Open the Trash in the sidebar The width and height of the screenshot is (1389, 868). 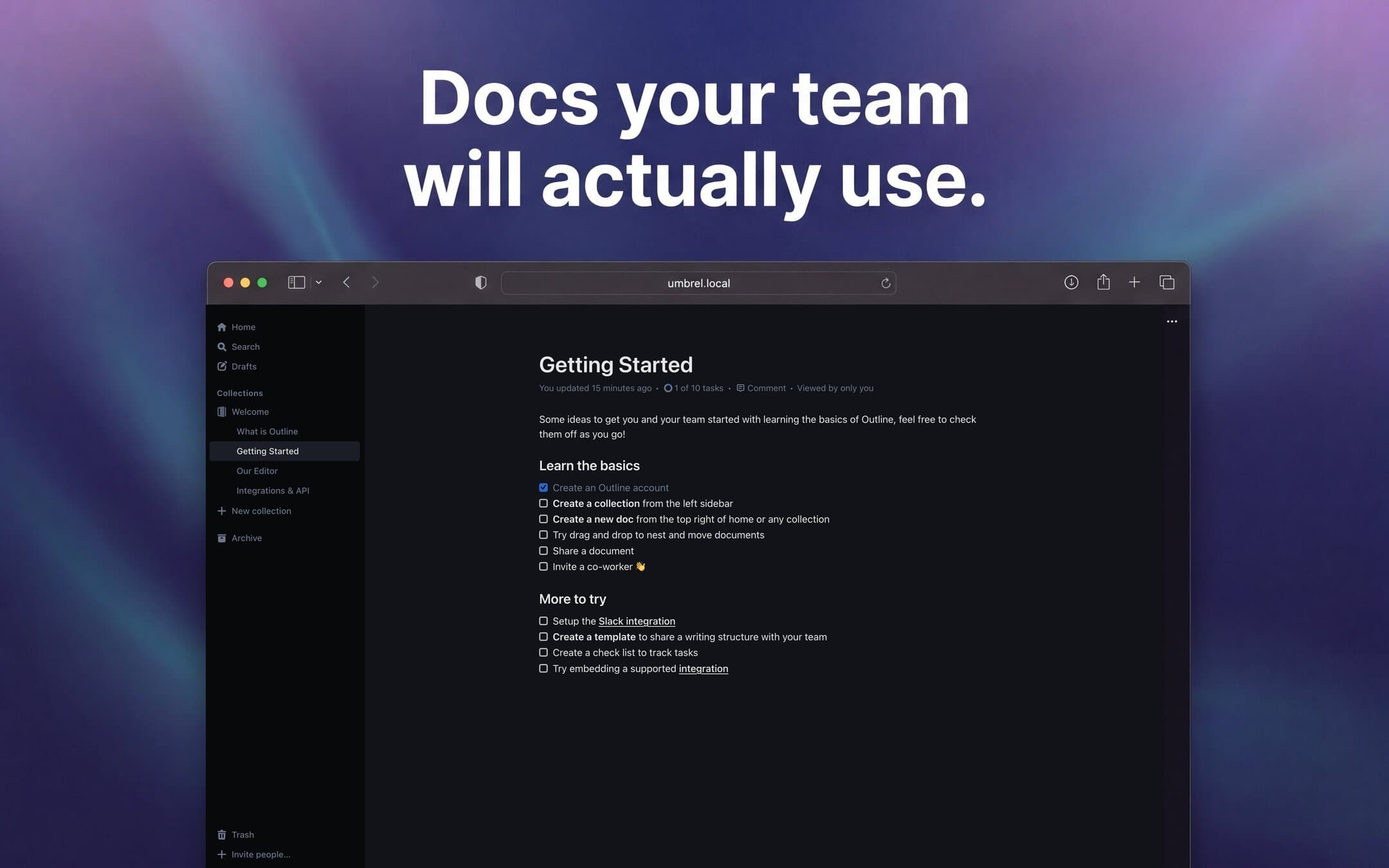[x=243, y=834]
